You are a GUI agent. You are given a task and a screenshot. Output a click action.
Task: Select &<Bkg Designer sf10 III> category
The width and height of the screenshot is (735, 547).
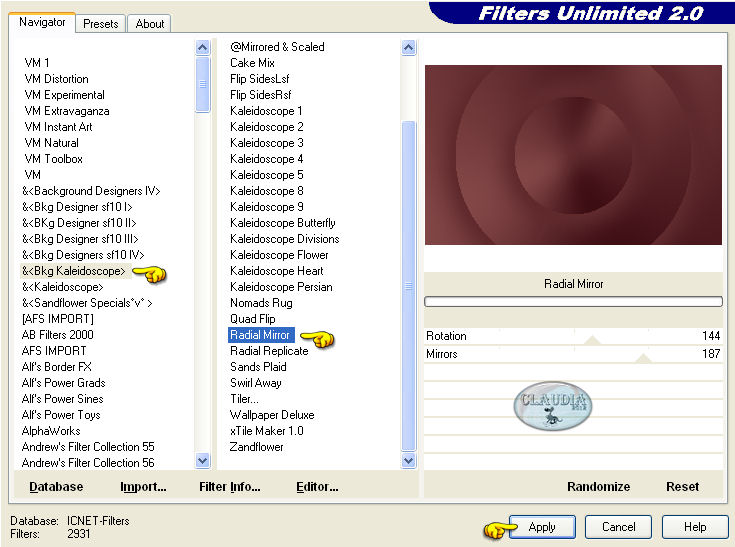click(x=80, y=239)
